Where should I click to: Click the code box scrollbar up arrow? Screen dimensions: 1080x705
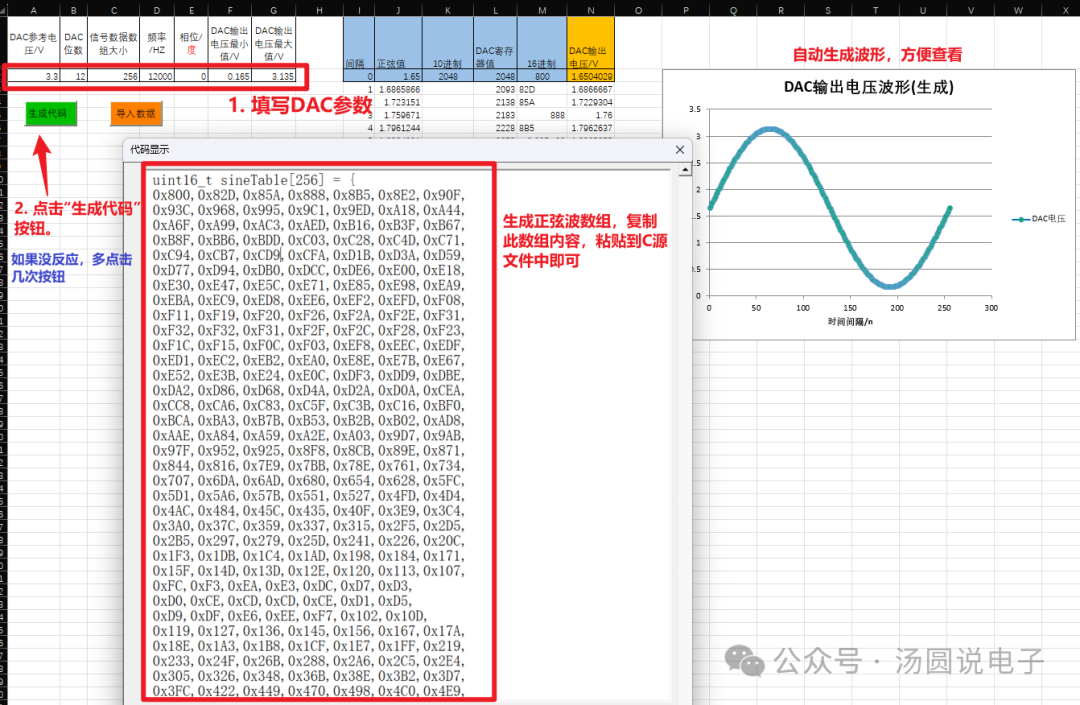(x=685, y=170)
